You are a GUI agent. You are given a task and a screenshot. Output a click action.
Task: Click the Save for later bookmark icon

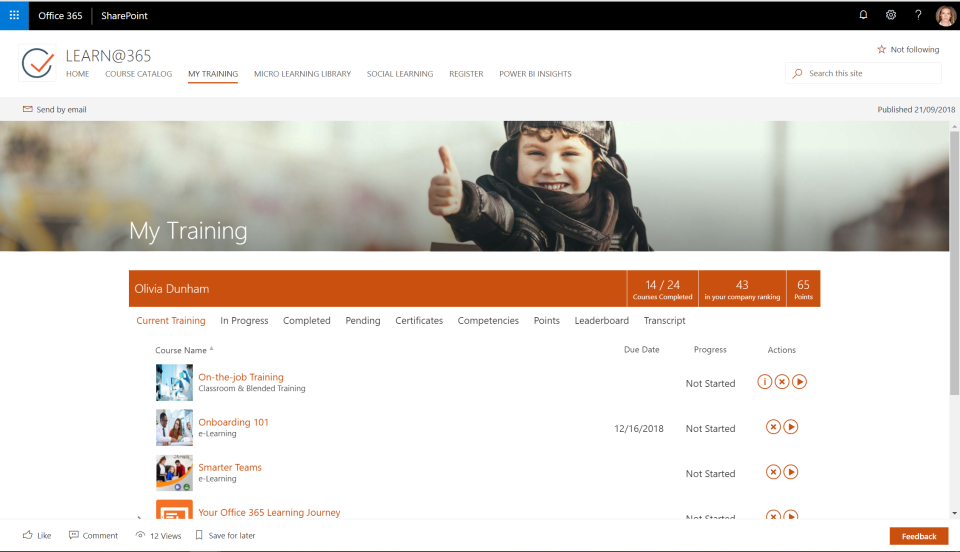tap(199, 535)
